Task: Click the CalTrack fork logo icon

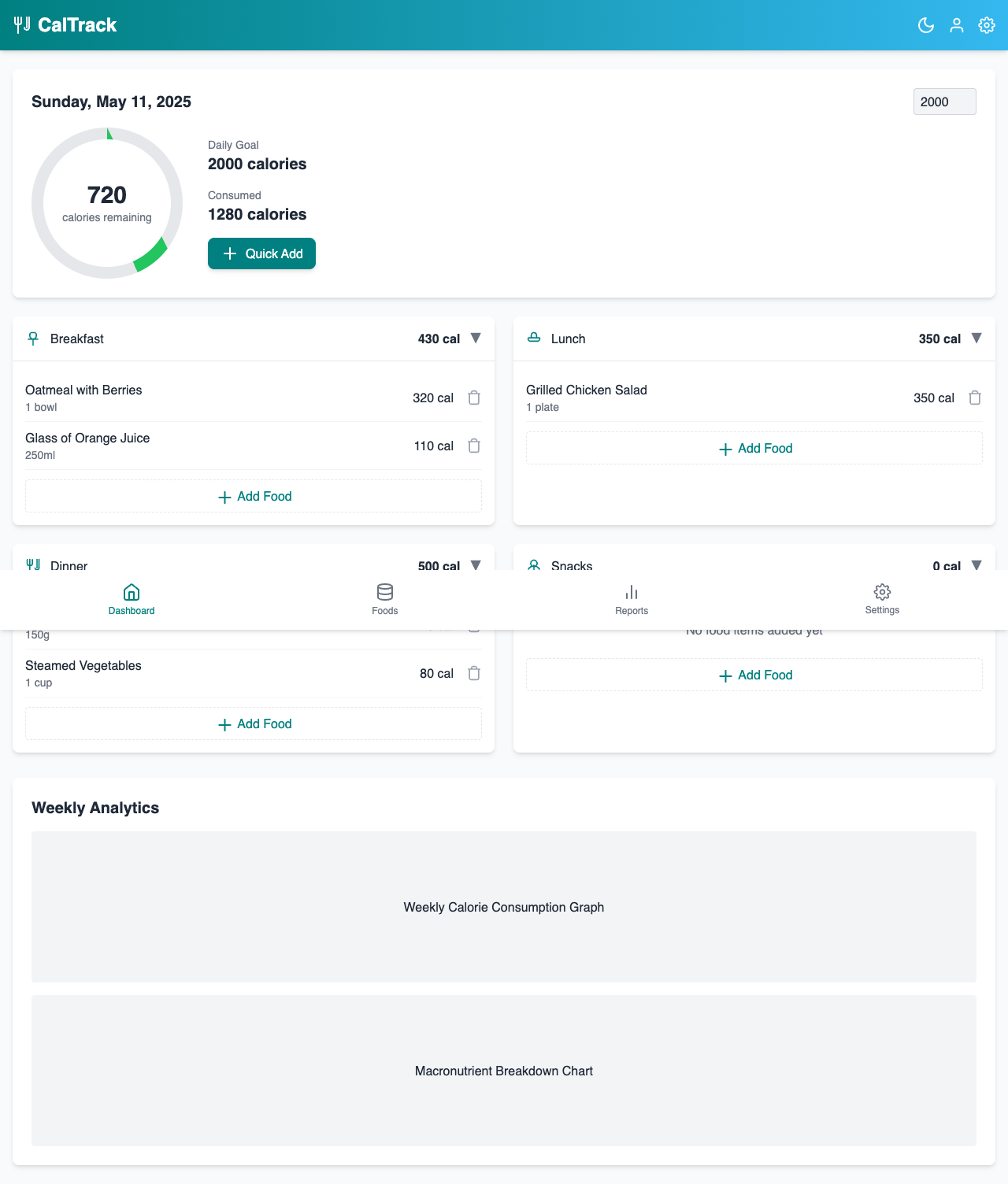Action: pos(22,25)
